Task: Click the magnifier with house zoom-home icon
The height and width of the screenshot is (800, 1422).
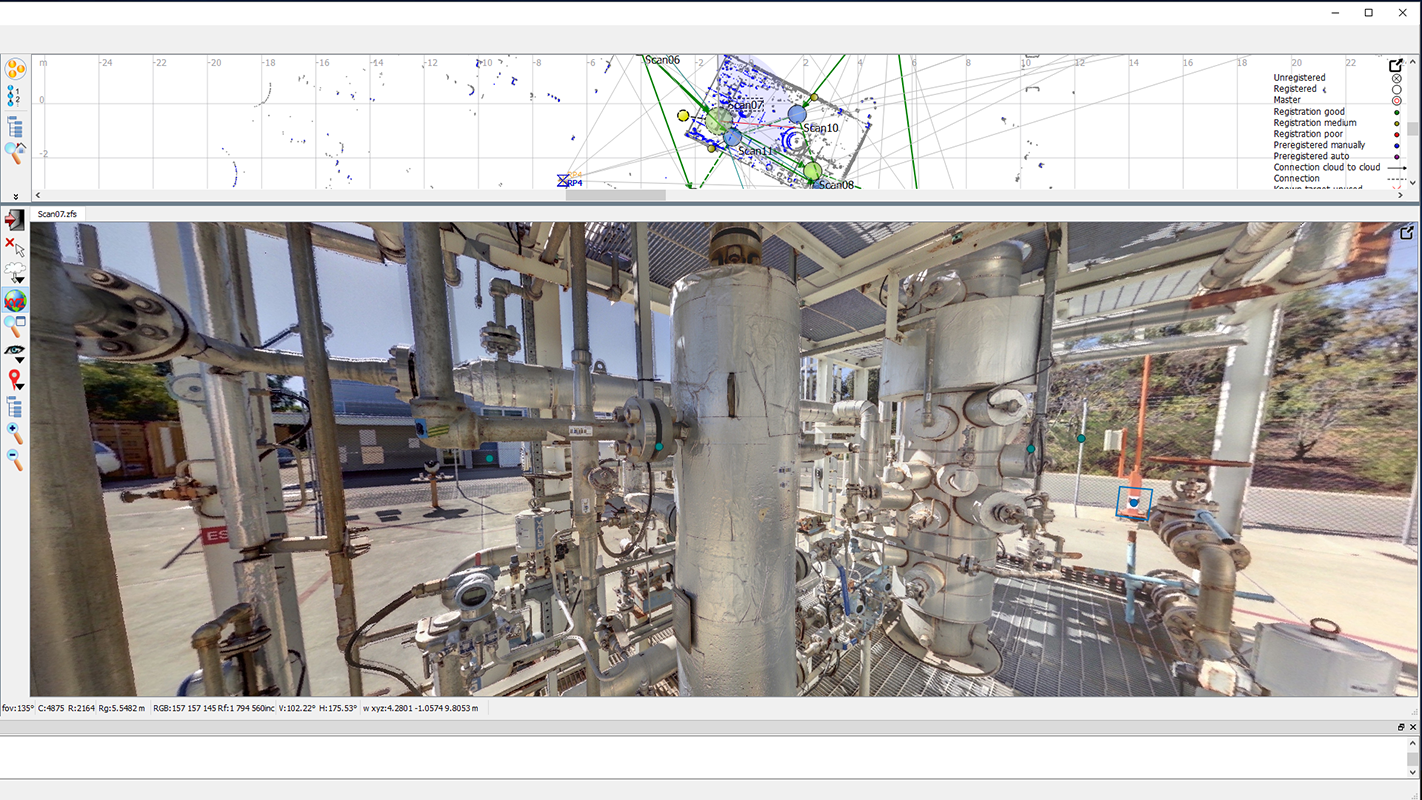Action: (15, 153)
